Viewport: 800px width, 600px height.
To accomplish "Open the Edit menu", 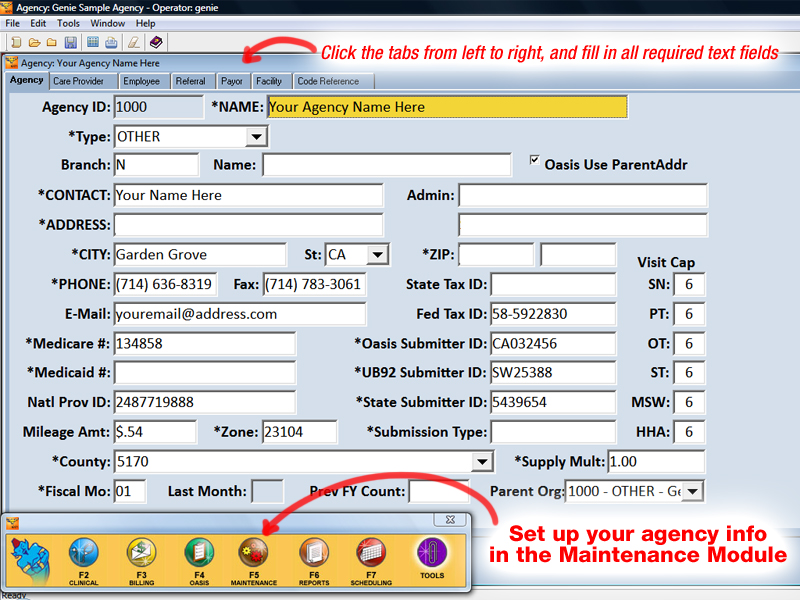I will tap(38, 23).
